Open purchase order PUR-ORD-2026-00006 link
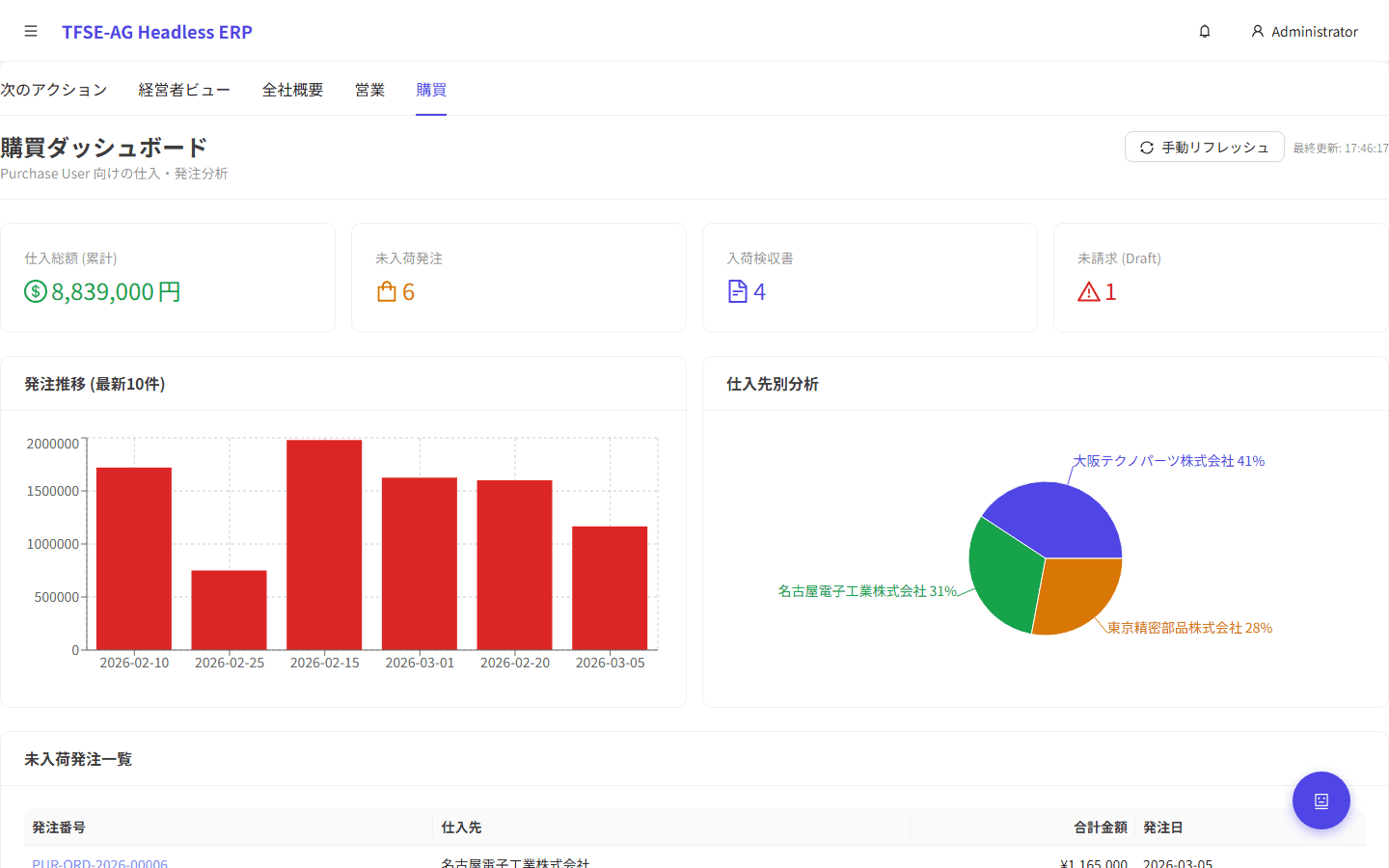The width and height of the screenshot is (1389, 868). coord(99,862)
